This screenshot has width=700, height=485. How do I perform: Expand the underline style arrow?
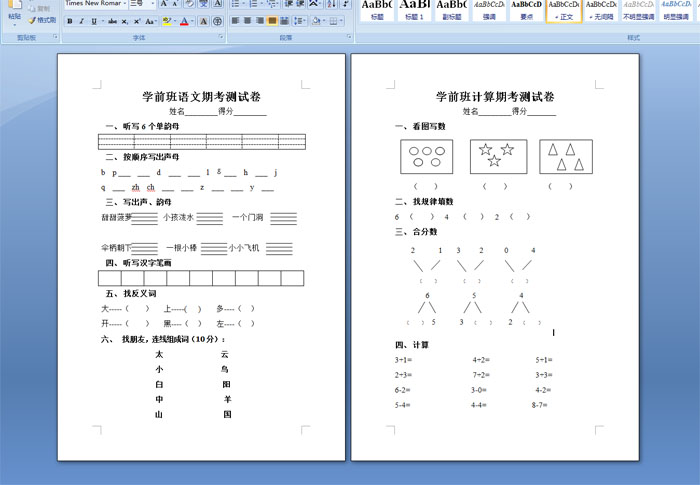tap(102, 21)
